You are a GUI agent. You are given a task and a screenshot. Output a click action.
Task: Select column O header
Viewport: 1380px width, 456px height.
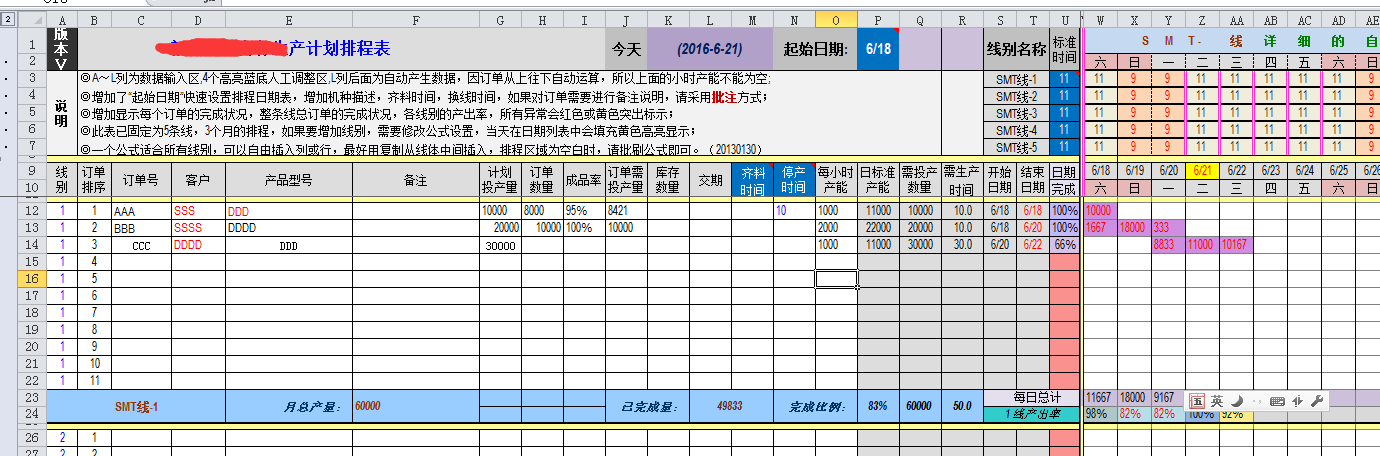[x=836, y=19]
